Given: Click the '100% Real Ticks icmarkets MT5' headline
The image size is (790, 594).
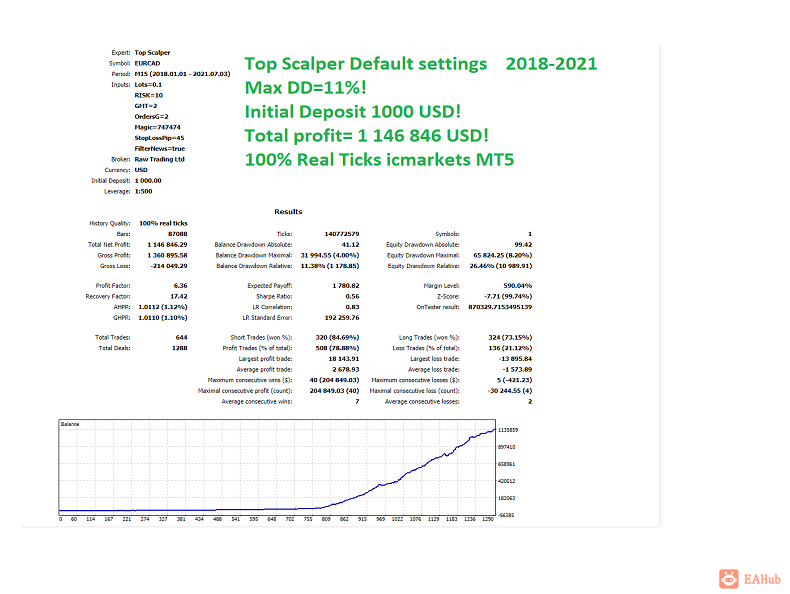Looking at the screenshot, I should click(x=379, y=160).
